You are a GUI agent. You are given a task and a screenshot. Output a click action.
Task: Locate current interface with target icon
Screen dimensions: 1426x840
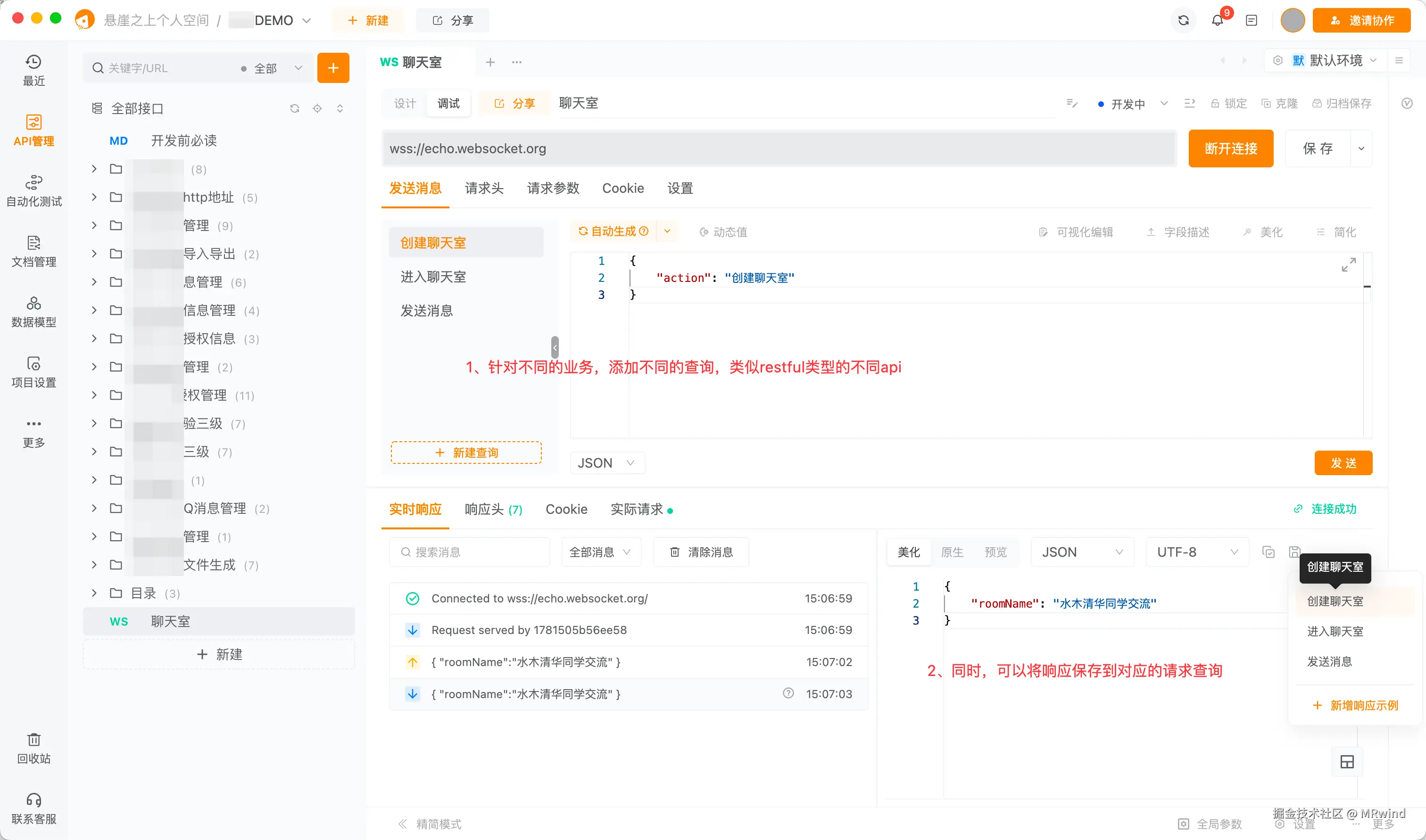pos(317,108)
